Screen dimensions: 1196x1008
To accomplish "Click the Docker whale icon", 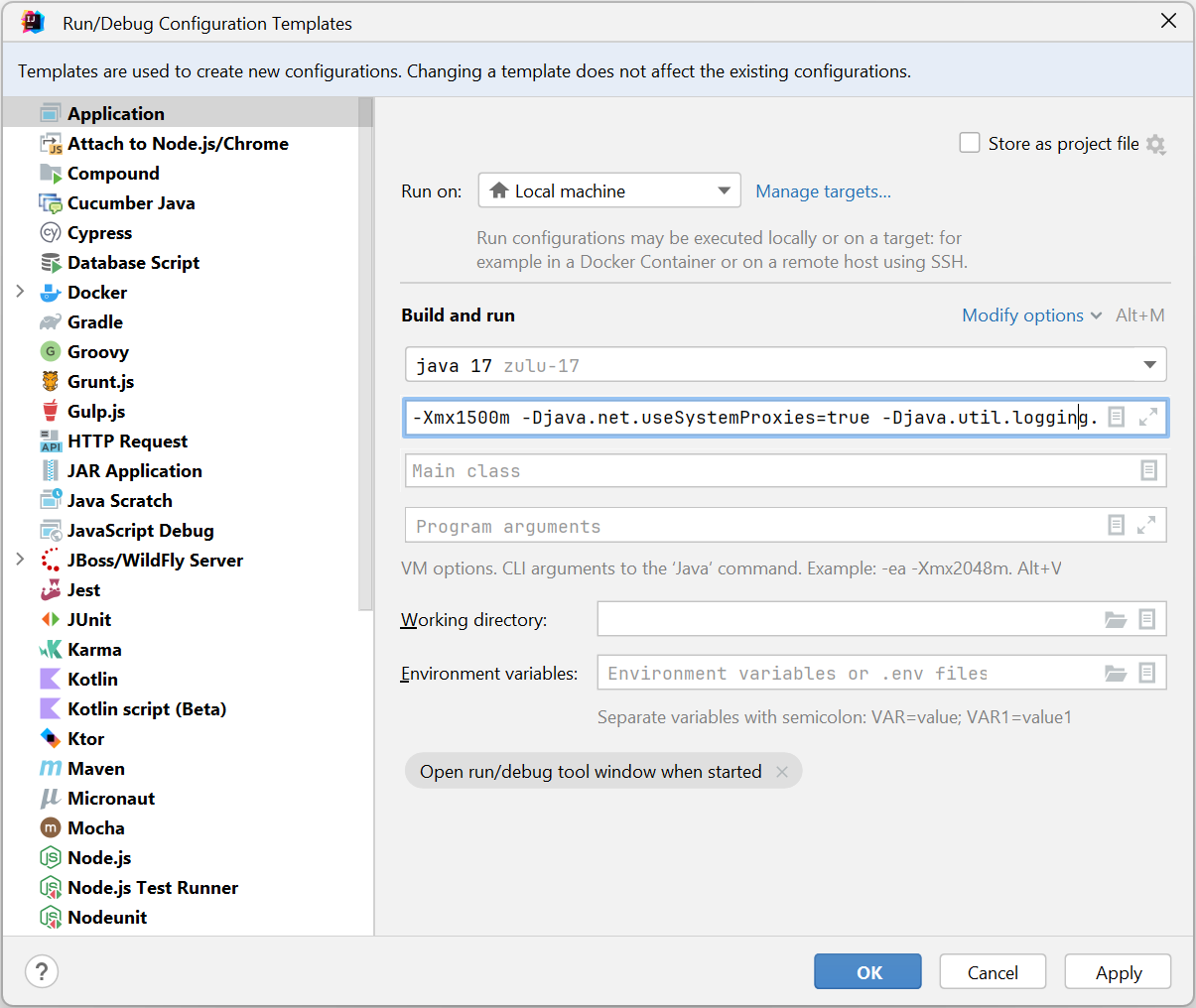I will [51, 293].
